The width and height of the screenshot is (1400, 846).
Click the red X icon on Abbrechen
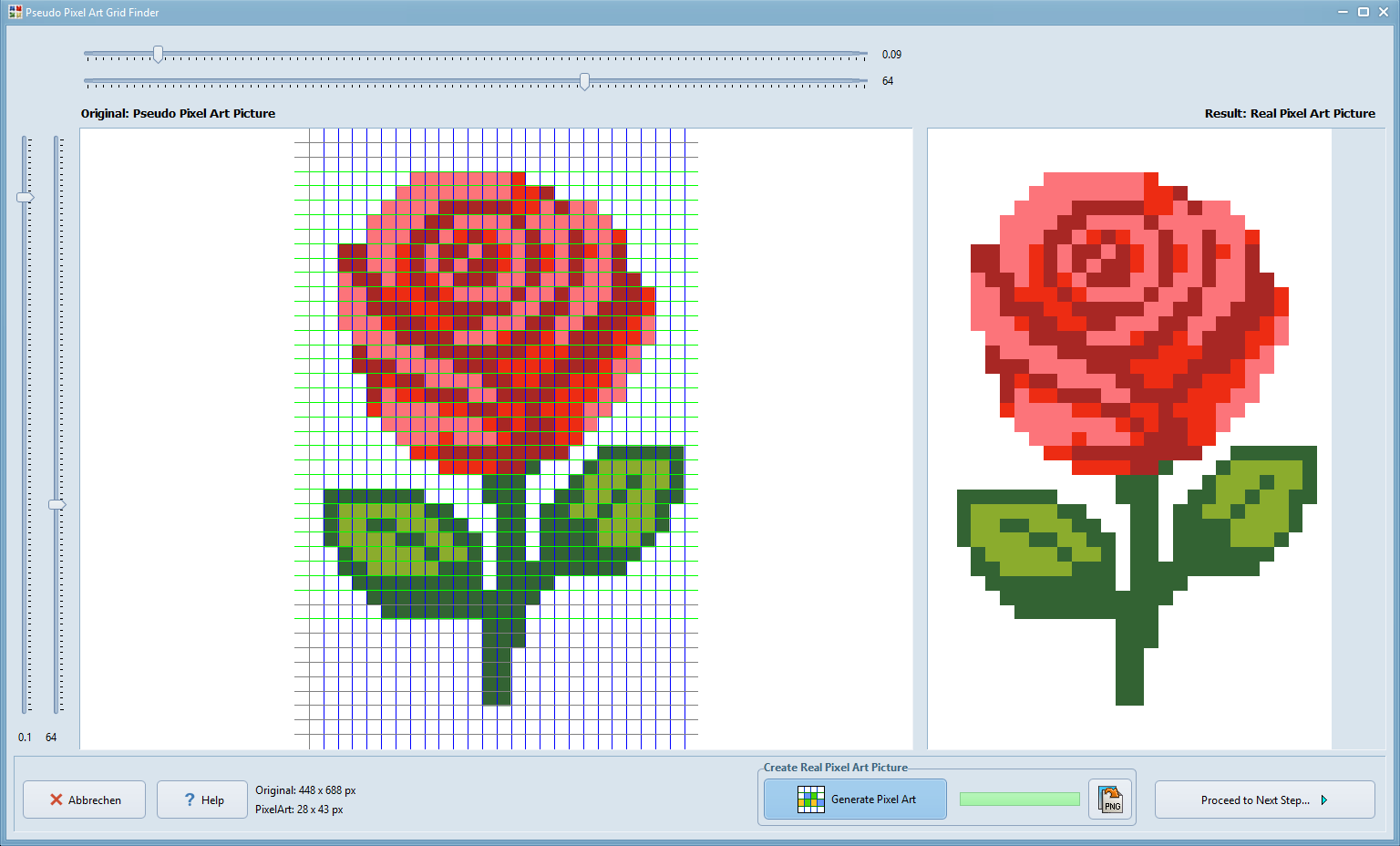point(57,800)
